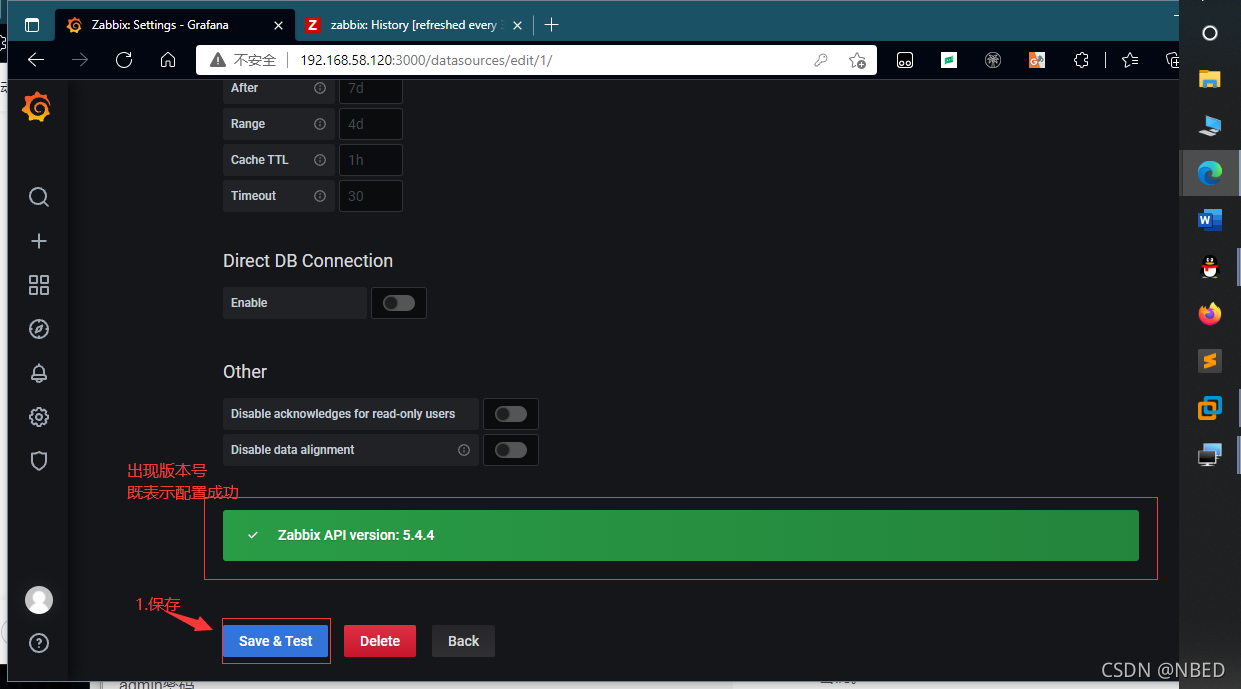
Task: Click the Back button
Action: point(463,641)
